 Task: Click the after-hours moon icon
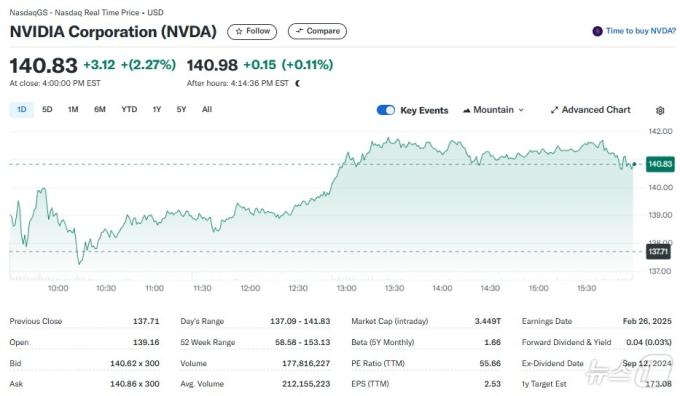pos(298,83)
